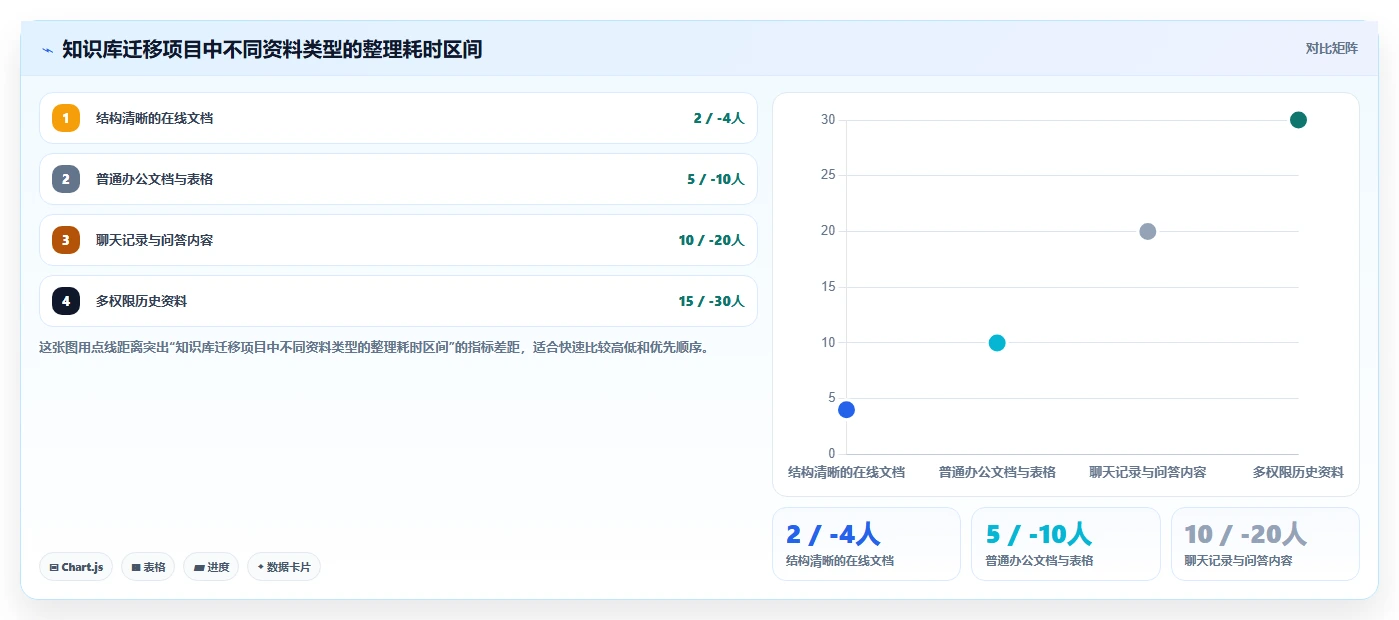
Task: Click the Chart.js tag
Action: [x=76, y=567]
